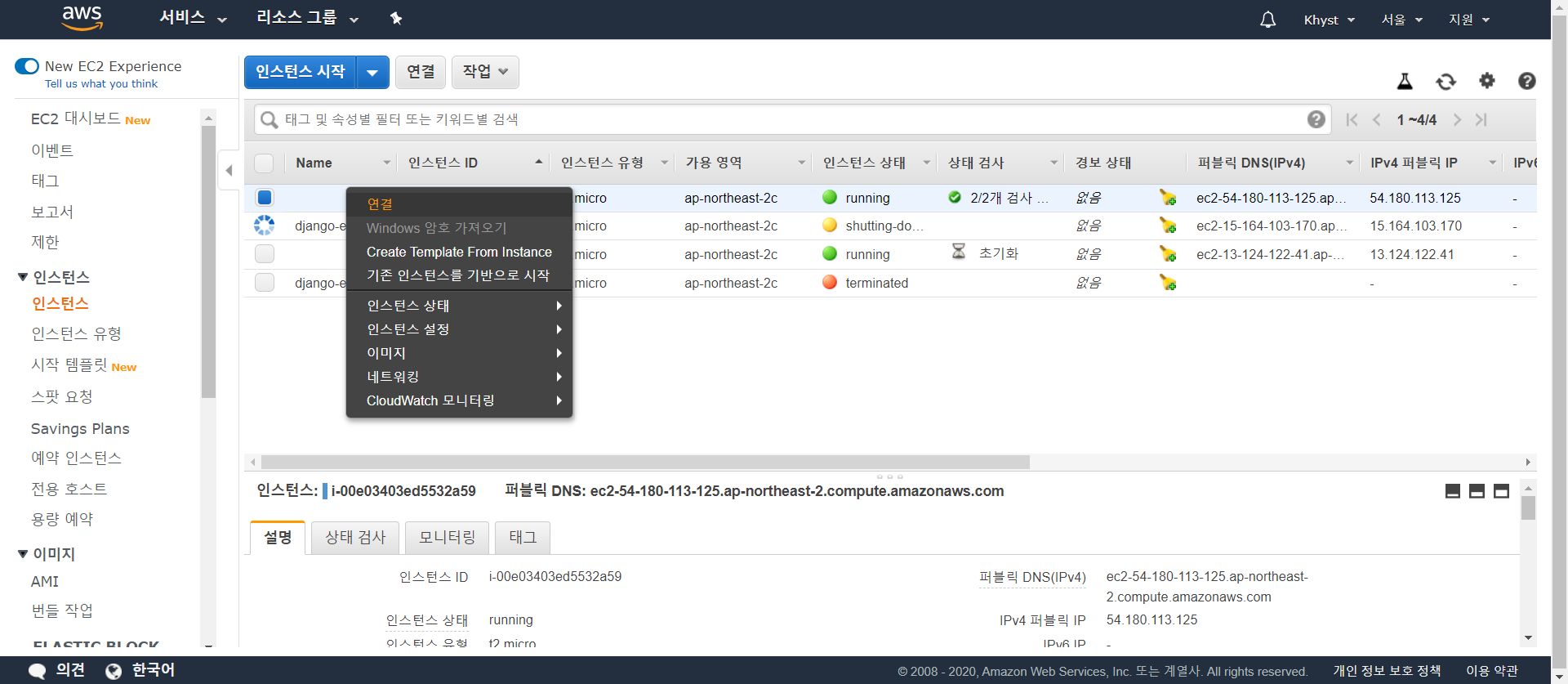Open the Khyst account menu
Image resolution: width=1568 pixels, height=684 pixels.
pyautogui.click(x=1330, y=20)
